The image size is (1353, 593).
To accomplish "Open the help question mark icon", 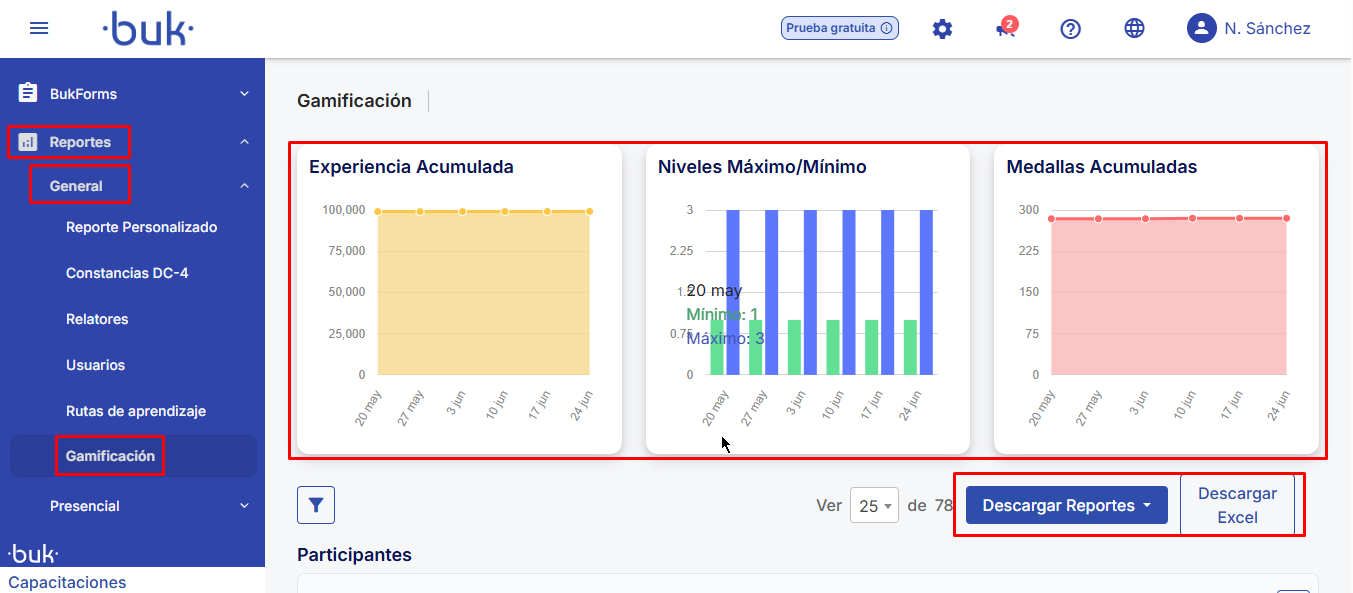I will [x=1070, y=29].
